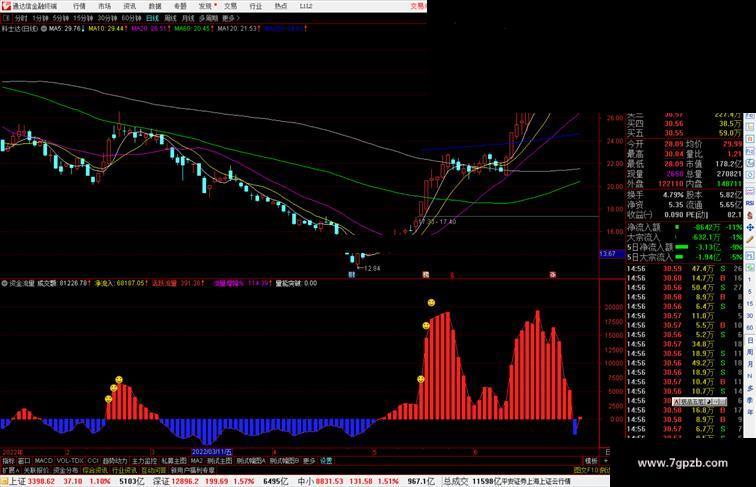Open the 行情 menu
This screenshot has width=756, height=487.
pyautogui.click(x=79, y=6)
